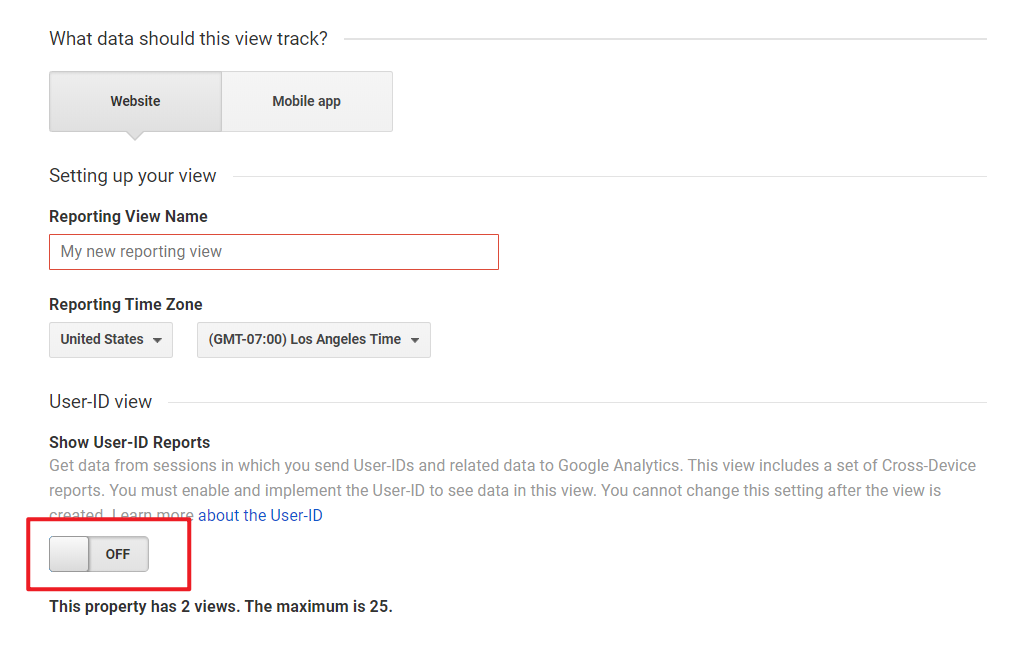Open the United States country dropdown
This screenshot has height=661, width=1027.
tap(110, 340)
